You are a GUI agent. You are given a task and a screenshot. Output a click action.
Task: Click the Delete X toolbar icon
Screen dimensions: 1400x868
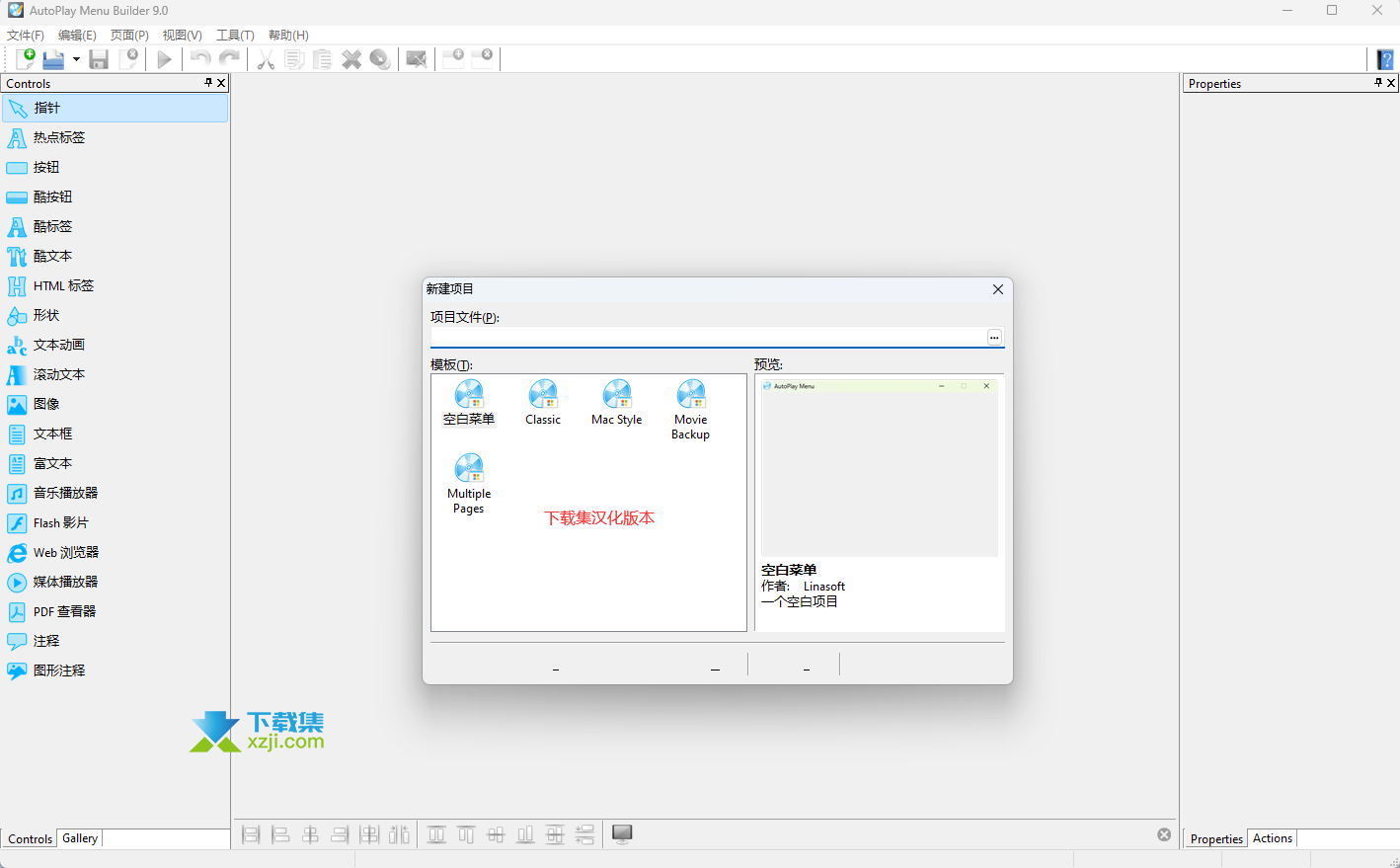pyautogui.click(x=351, y=59)
